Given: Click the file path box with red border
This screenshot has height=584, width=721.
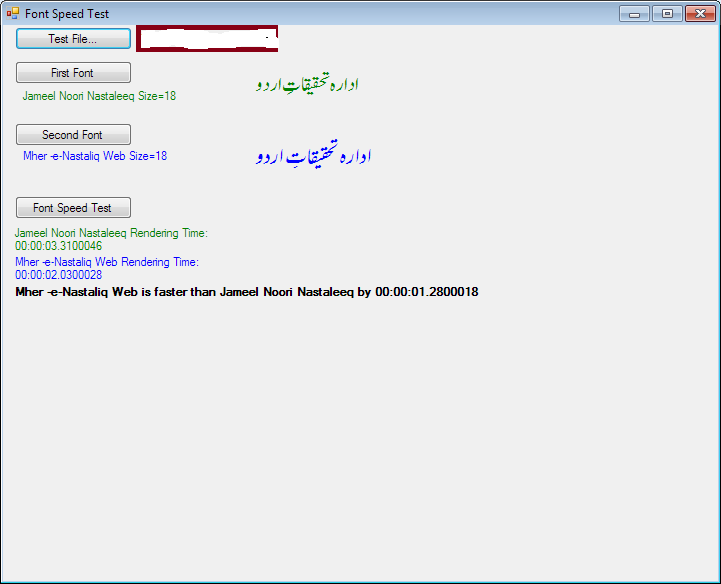Looking at the screenshot, I should click(x=207, y=39).
